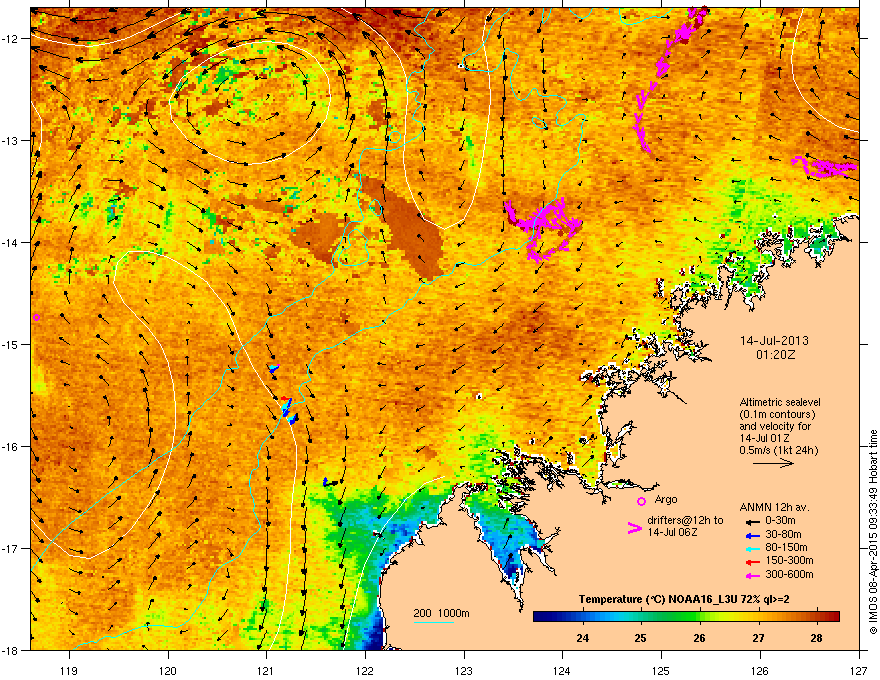
Task: Click the '119' longitude axis label
Action: tap(69, 670)
